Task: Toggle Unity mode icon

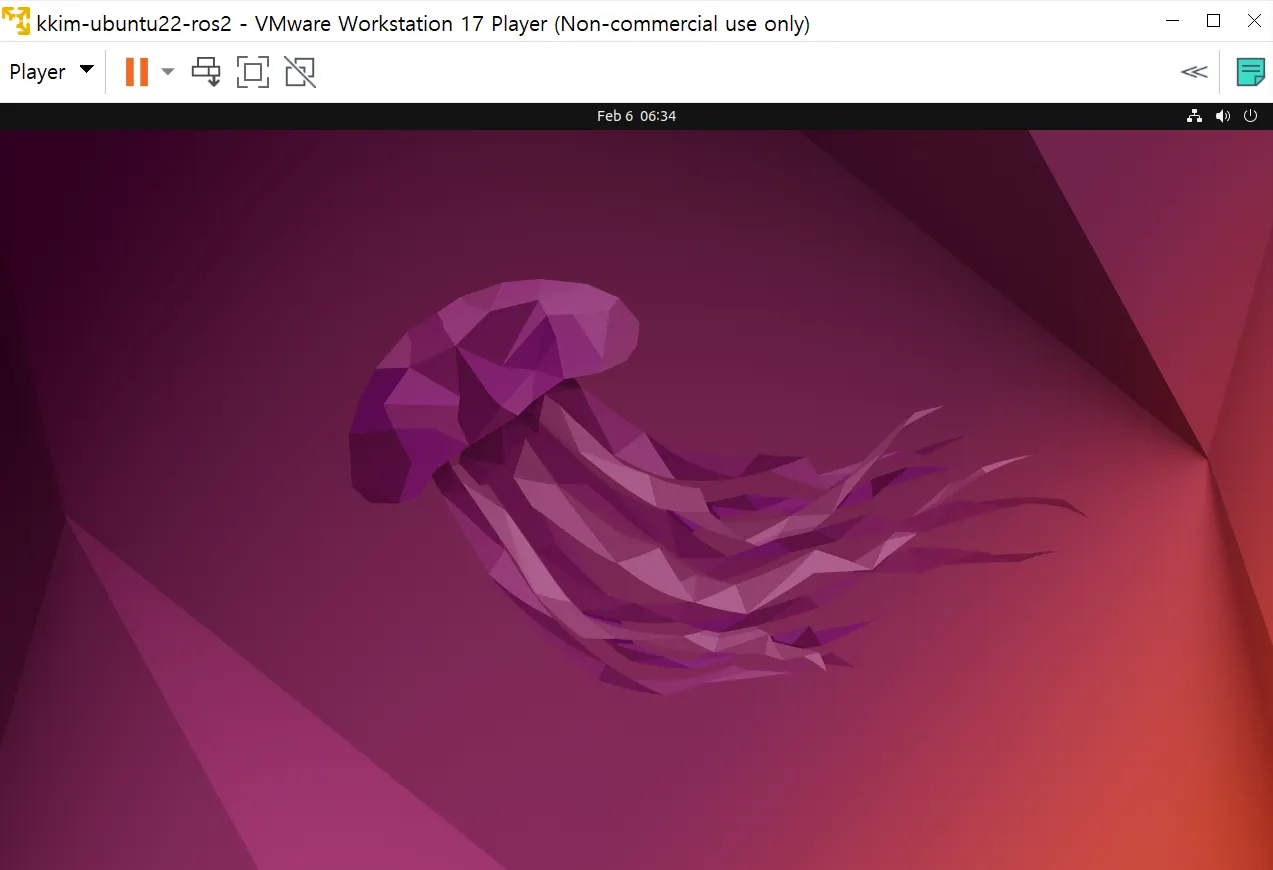Action: (300, 72)
